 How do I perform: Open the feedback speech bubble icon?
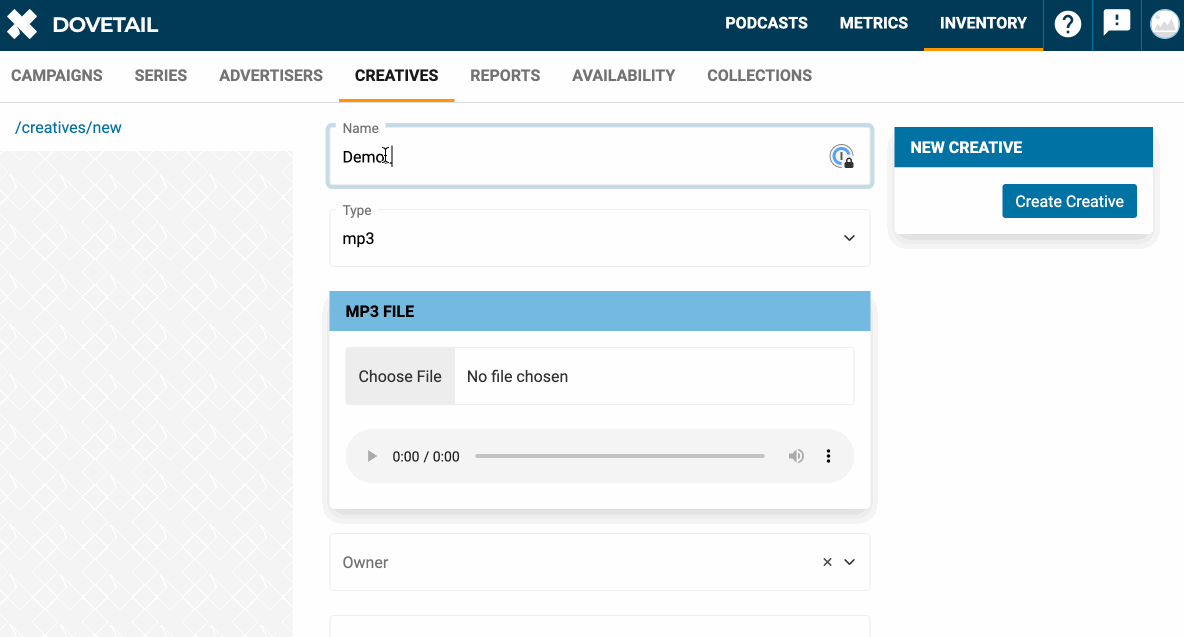(1116, 23)
